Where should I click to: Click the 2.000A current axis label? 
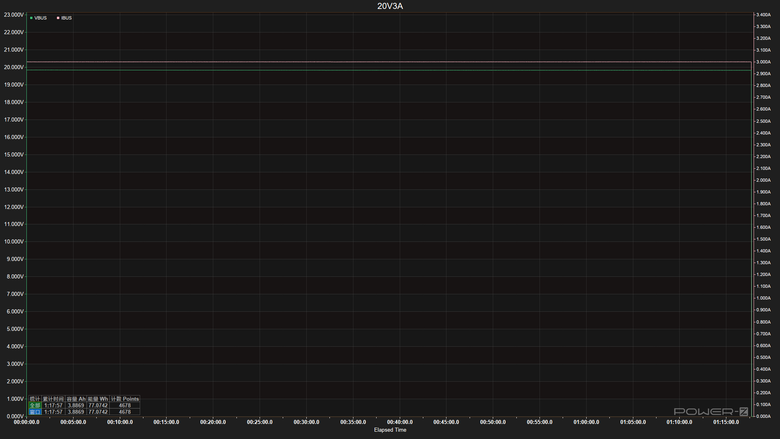coord(764,180)
